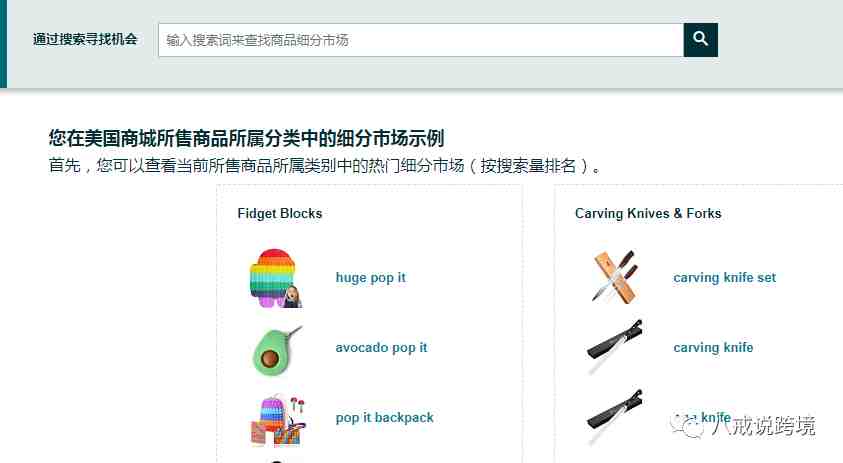The height and width of the screenshot is (463, 843).
Task: Open the 'avocado pop it' link
Action: click(x=381, y=347)
